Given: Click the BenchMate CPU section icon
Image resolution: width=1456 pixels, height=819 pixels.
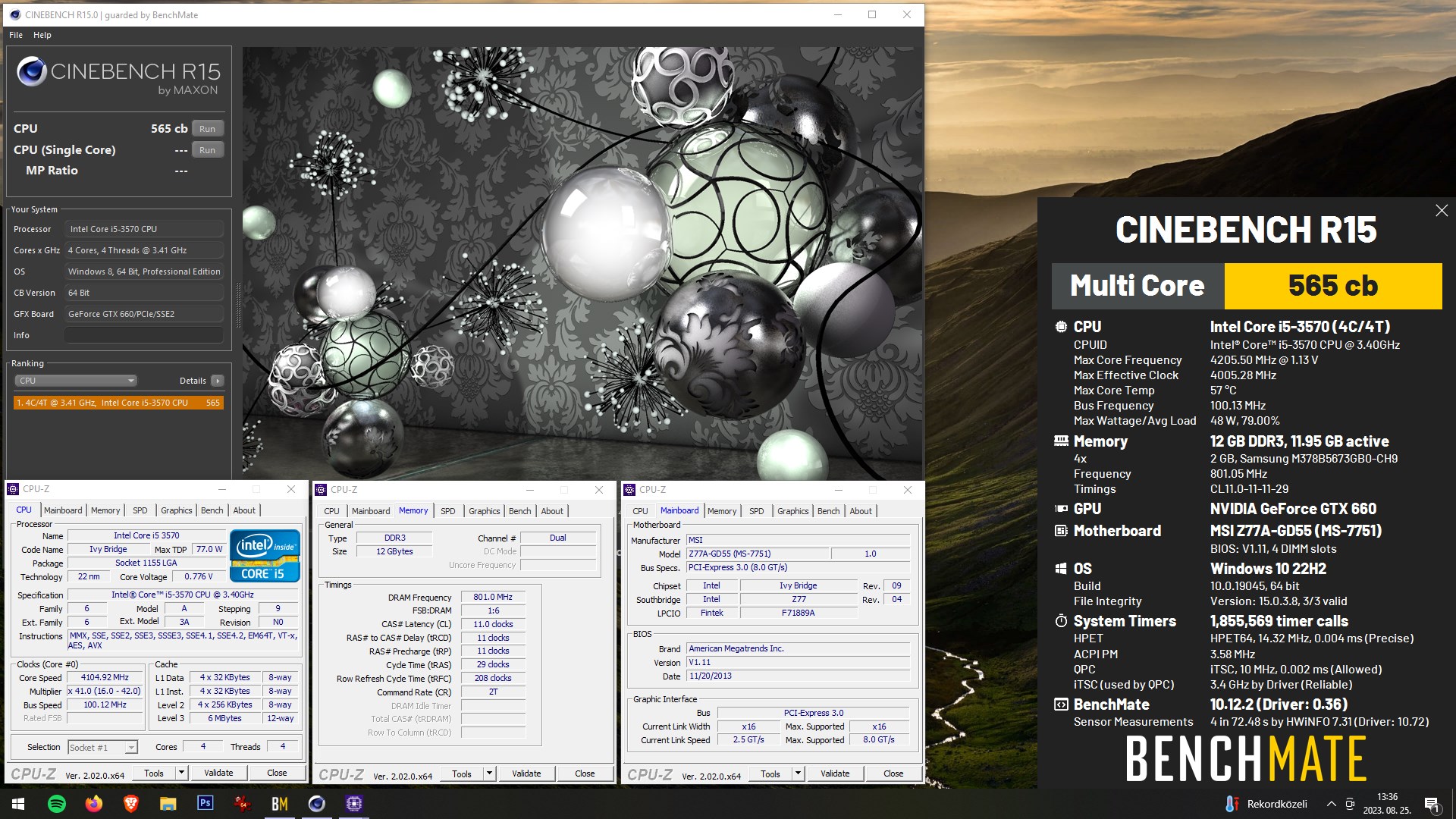Looking at the screenshot, I should click(1061, 327).
